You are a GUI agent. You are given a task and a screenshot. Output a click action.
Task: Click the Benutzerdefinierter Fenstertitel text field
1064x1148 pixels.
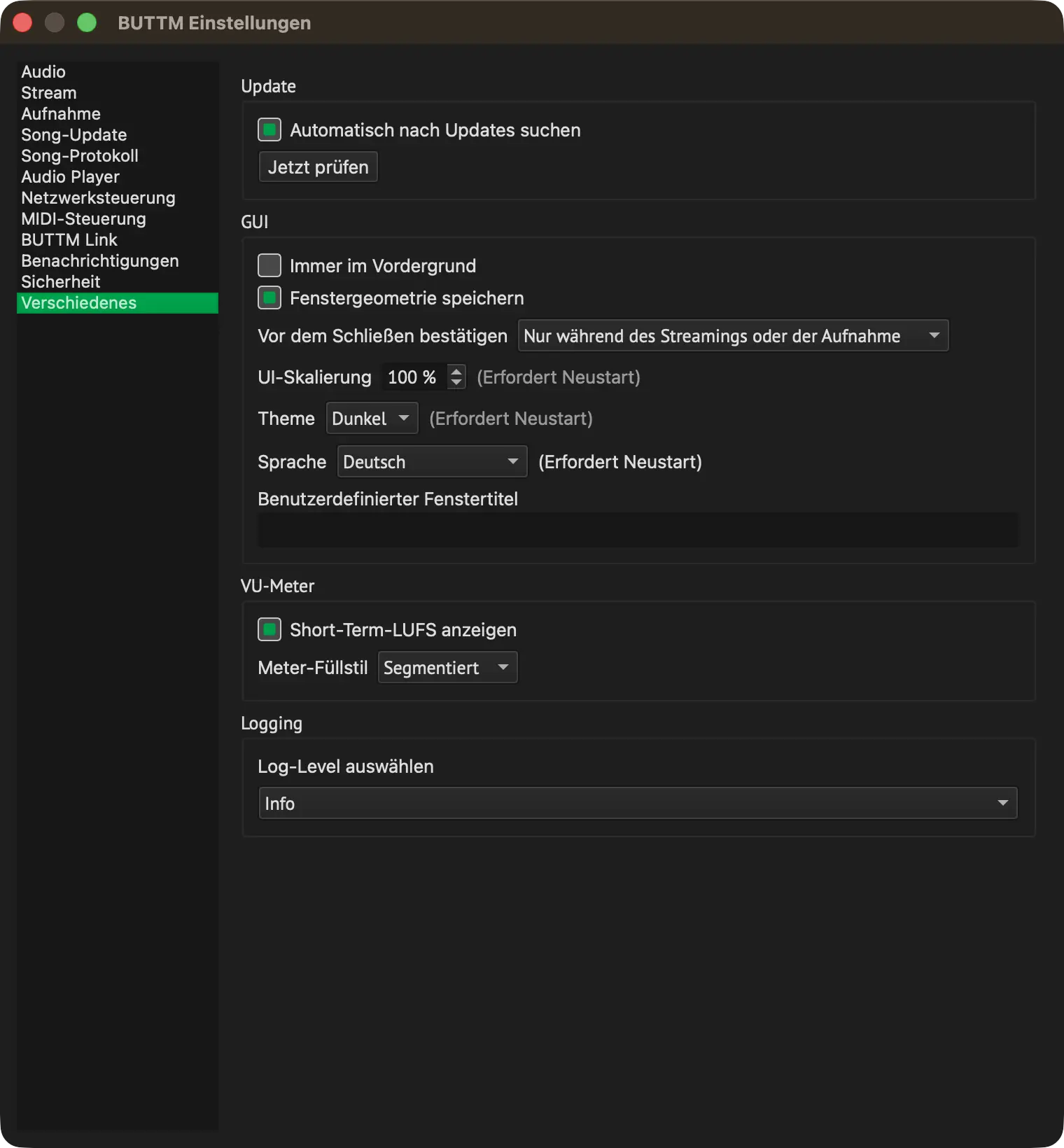[638, 531]
